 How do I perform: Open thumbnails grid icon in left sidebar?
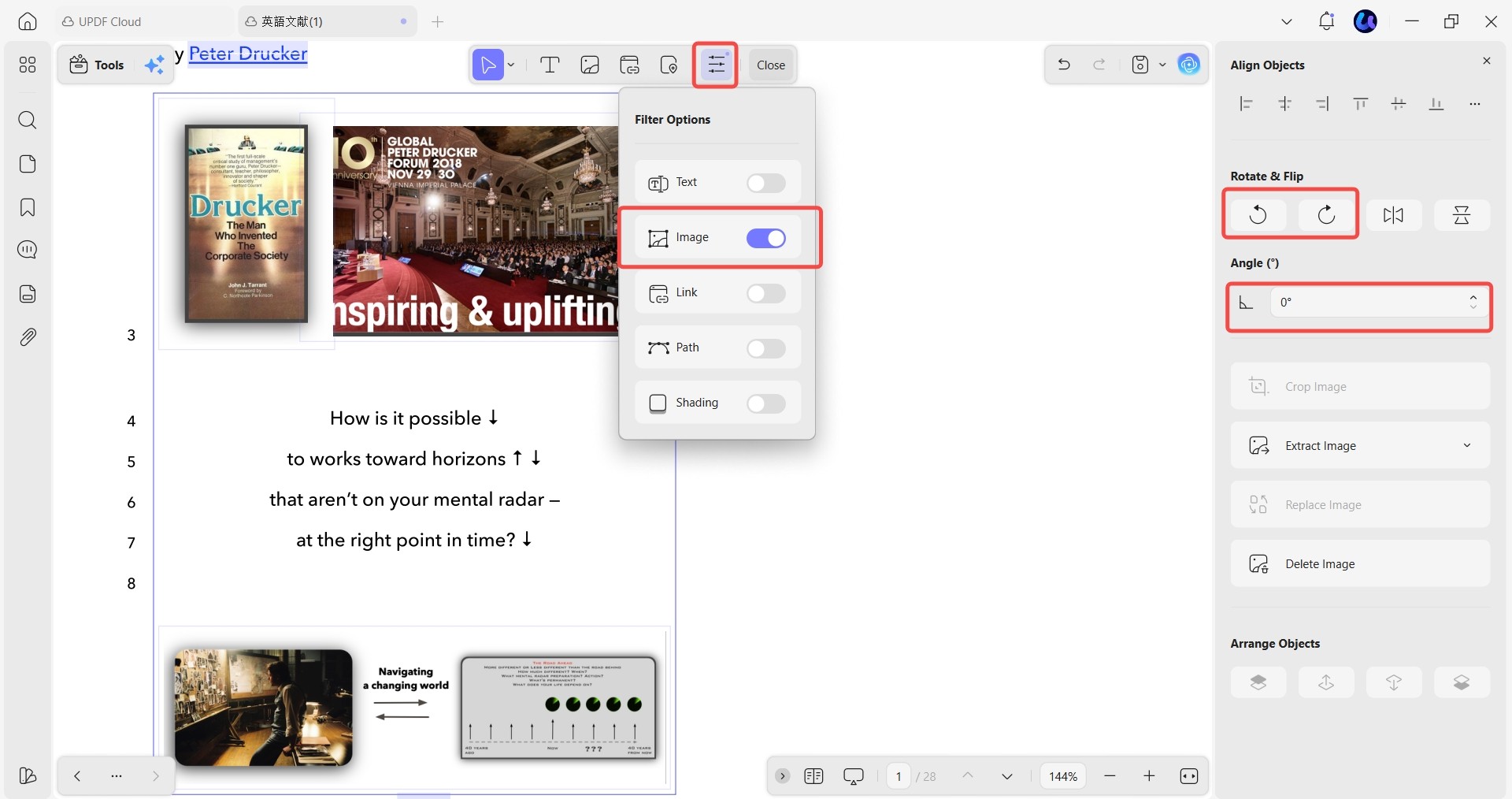pyautogui.click(x=28, y=65)
